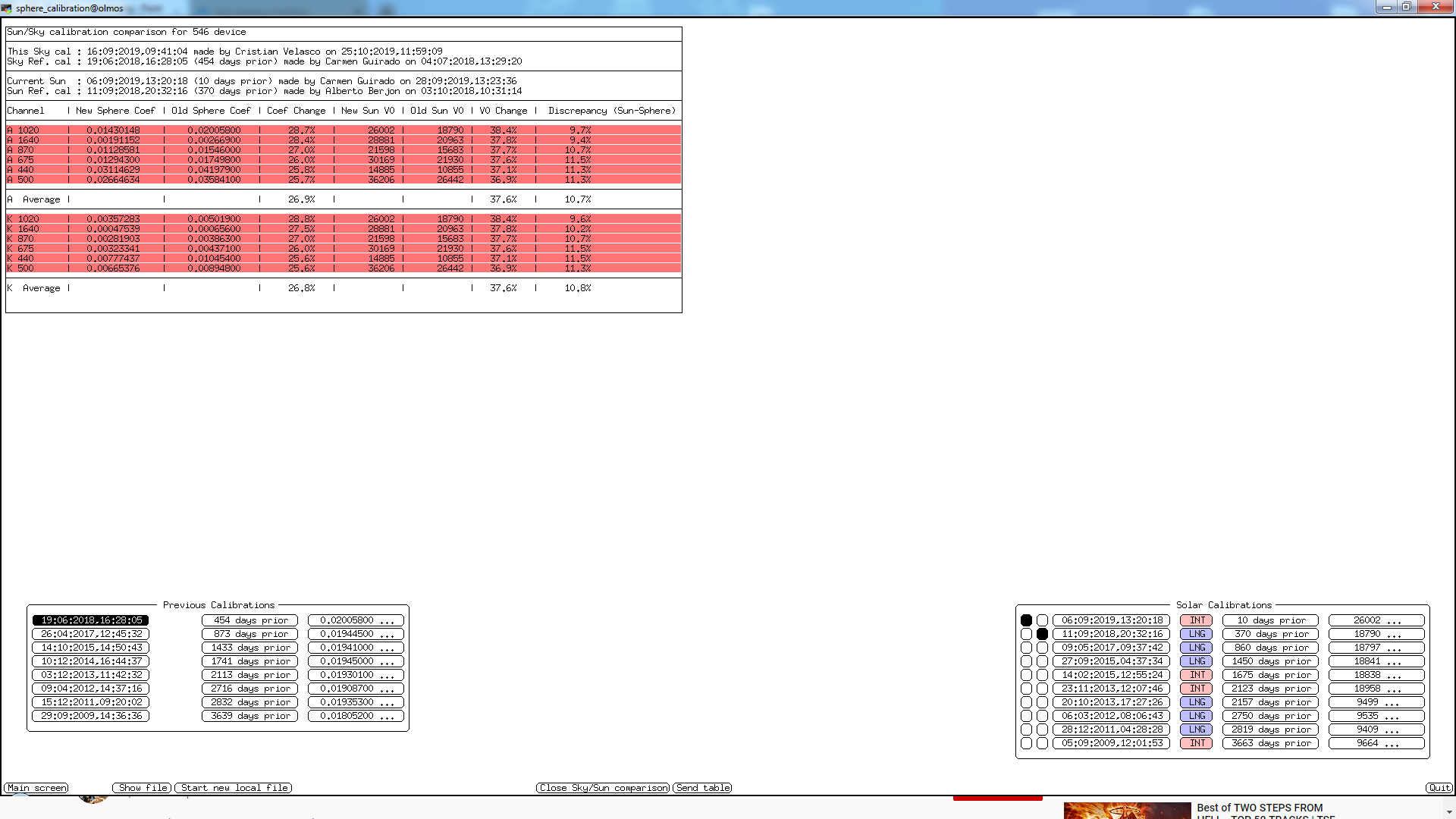Open coefficient value 0.01935300
Viewport: 1456px width, 819px height.
click(356, 702)
